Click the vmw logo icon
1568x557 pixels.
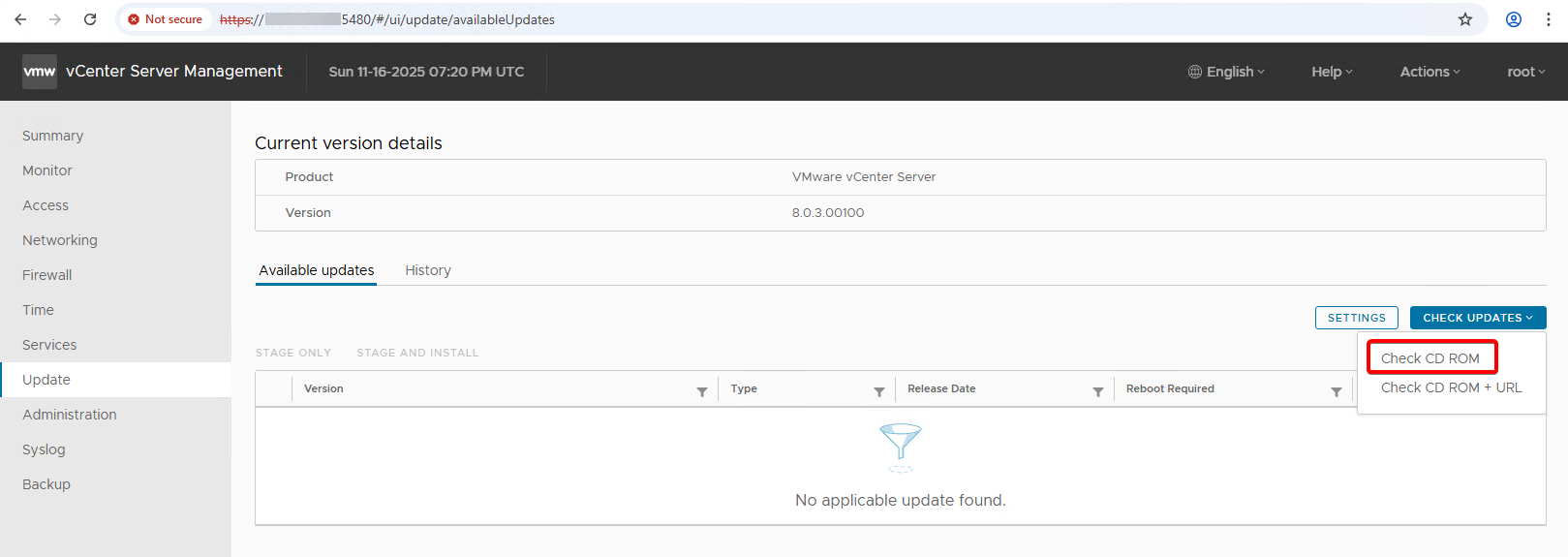(40, 72)
